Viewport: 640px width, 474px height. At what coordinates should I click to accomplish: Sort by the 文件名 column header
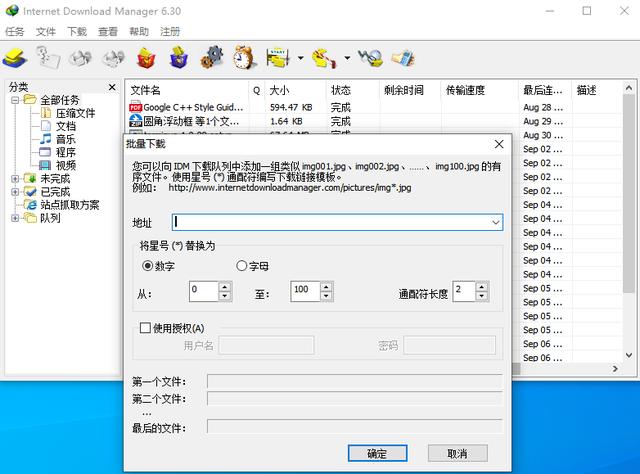point(187,90)
